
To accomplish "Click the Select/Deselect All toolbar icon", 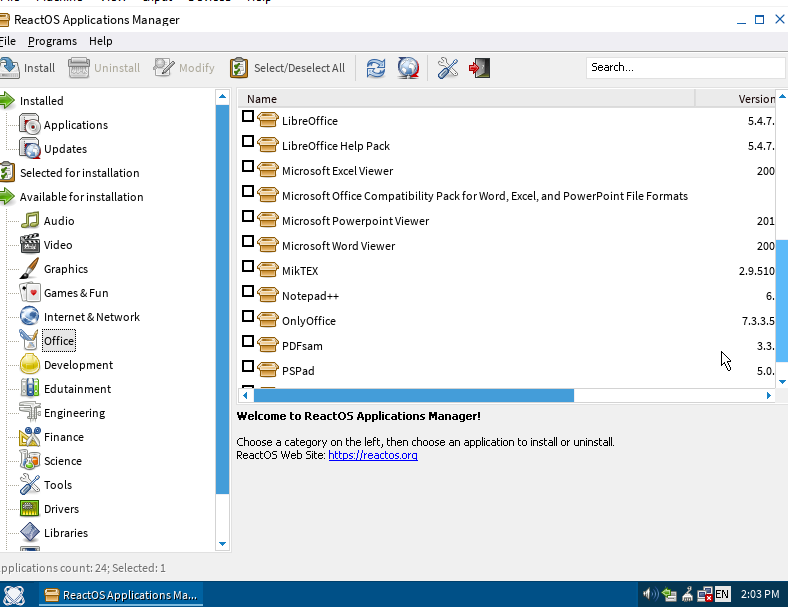I will 239,68.
